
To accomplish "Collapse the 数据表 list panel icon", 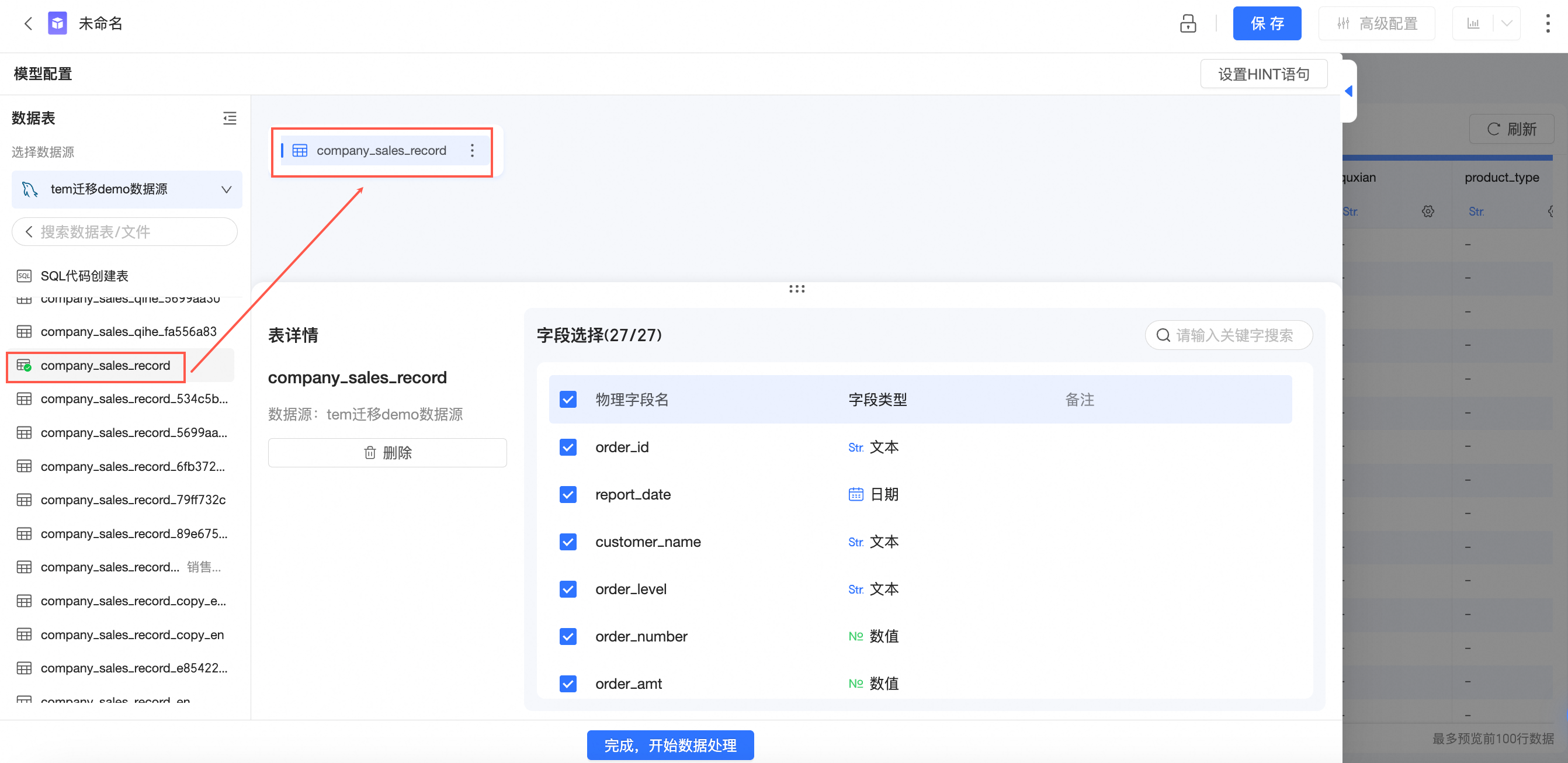I will tap(230, 118).
